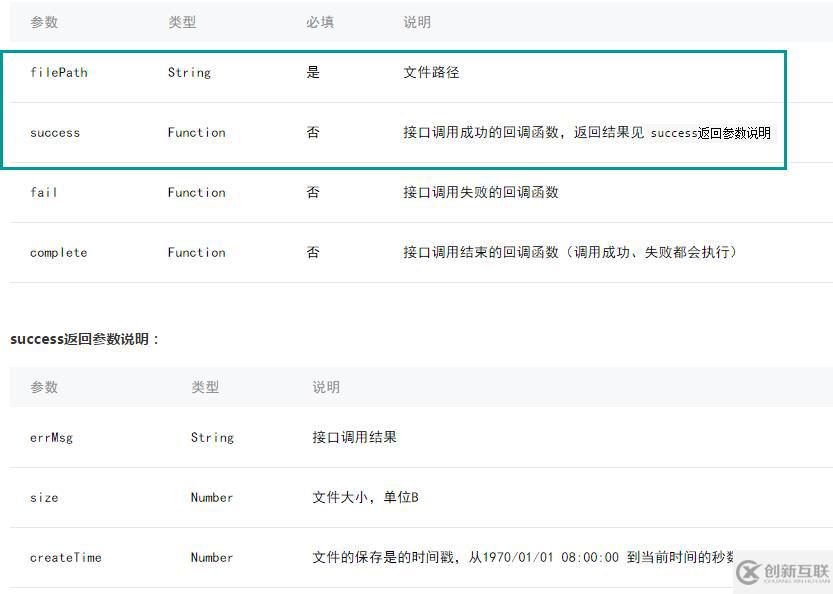
Task: Click the '文件大小，单位B' description
Action: click(x=365, y=497)
